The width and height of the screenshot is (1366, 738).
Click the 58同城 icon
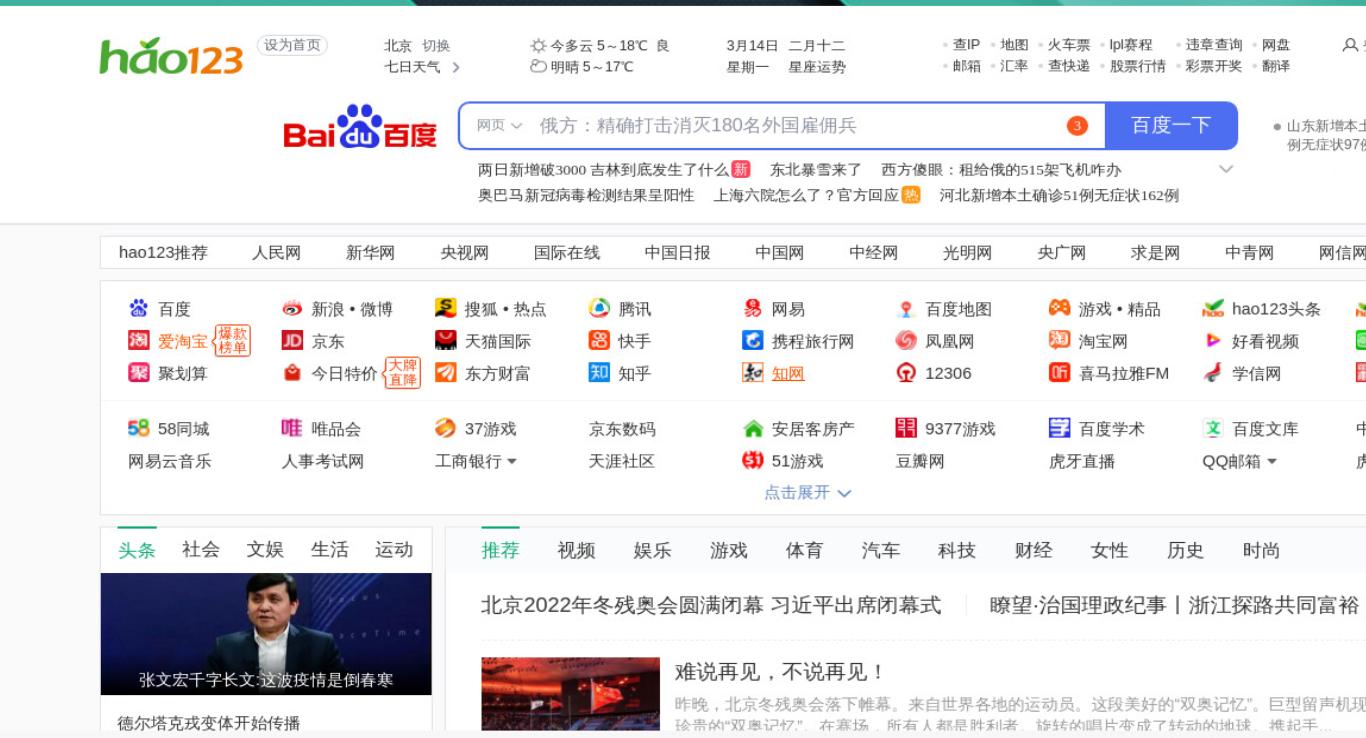tap(138, 428)
